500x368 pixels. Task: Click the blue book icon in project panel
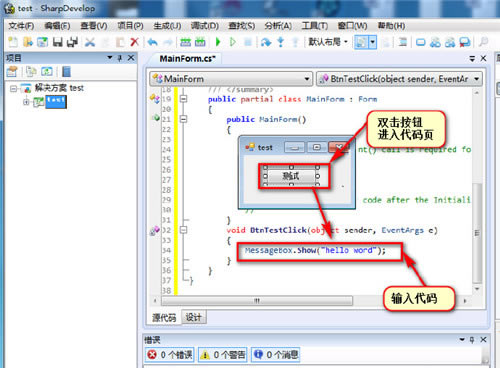point(66,71)
